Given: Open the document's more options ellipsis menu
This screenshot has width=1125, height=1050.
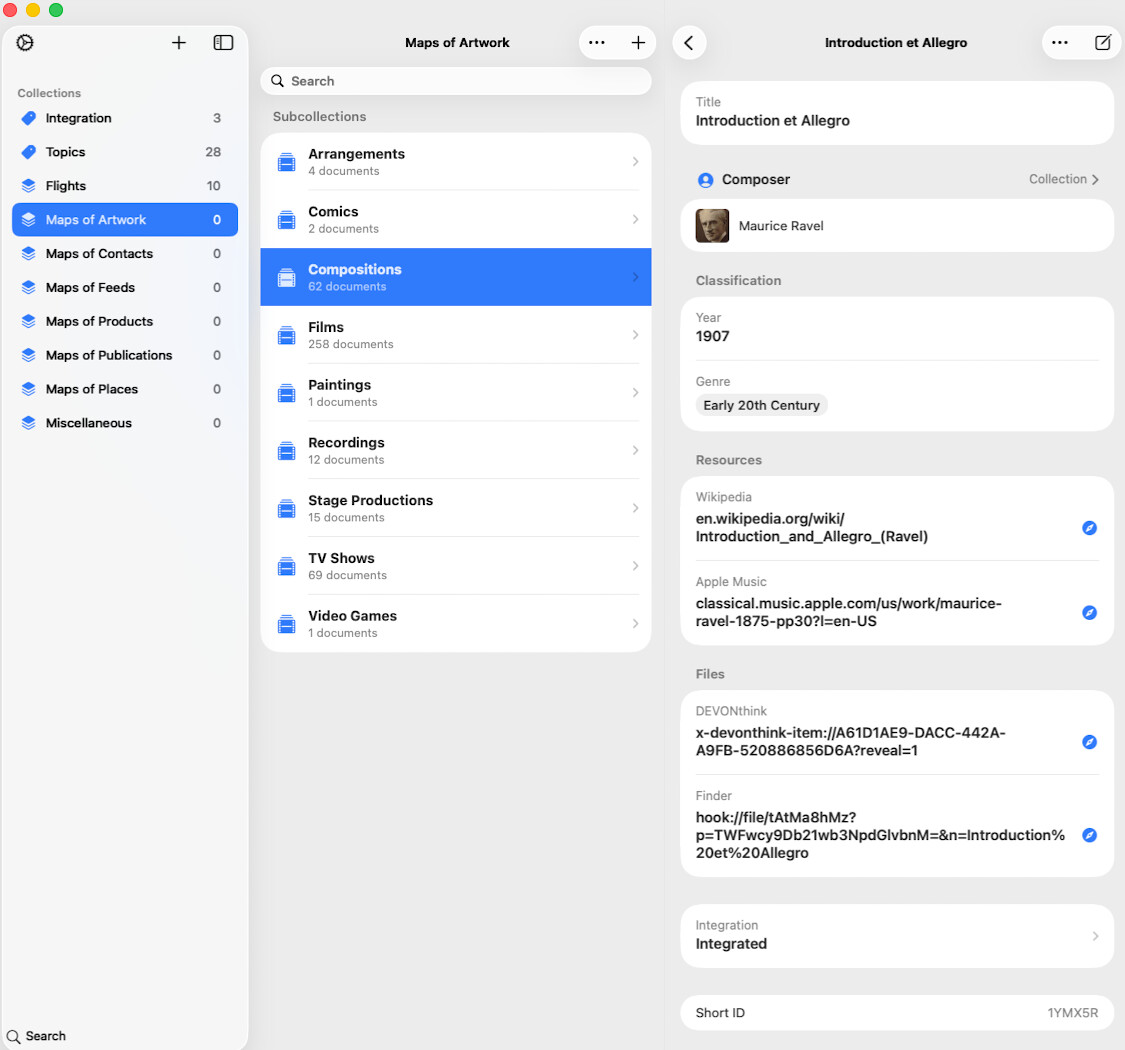Looking at the screenshot, I should click(x=1060, y=43).
